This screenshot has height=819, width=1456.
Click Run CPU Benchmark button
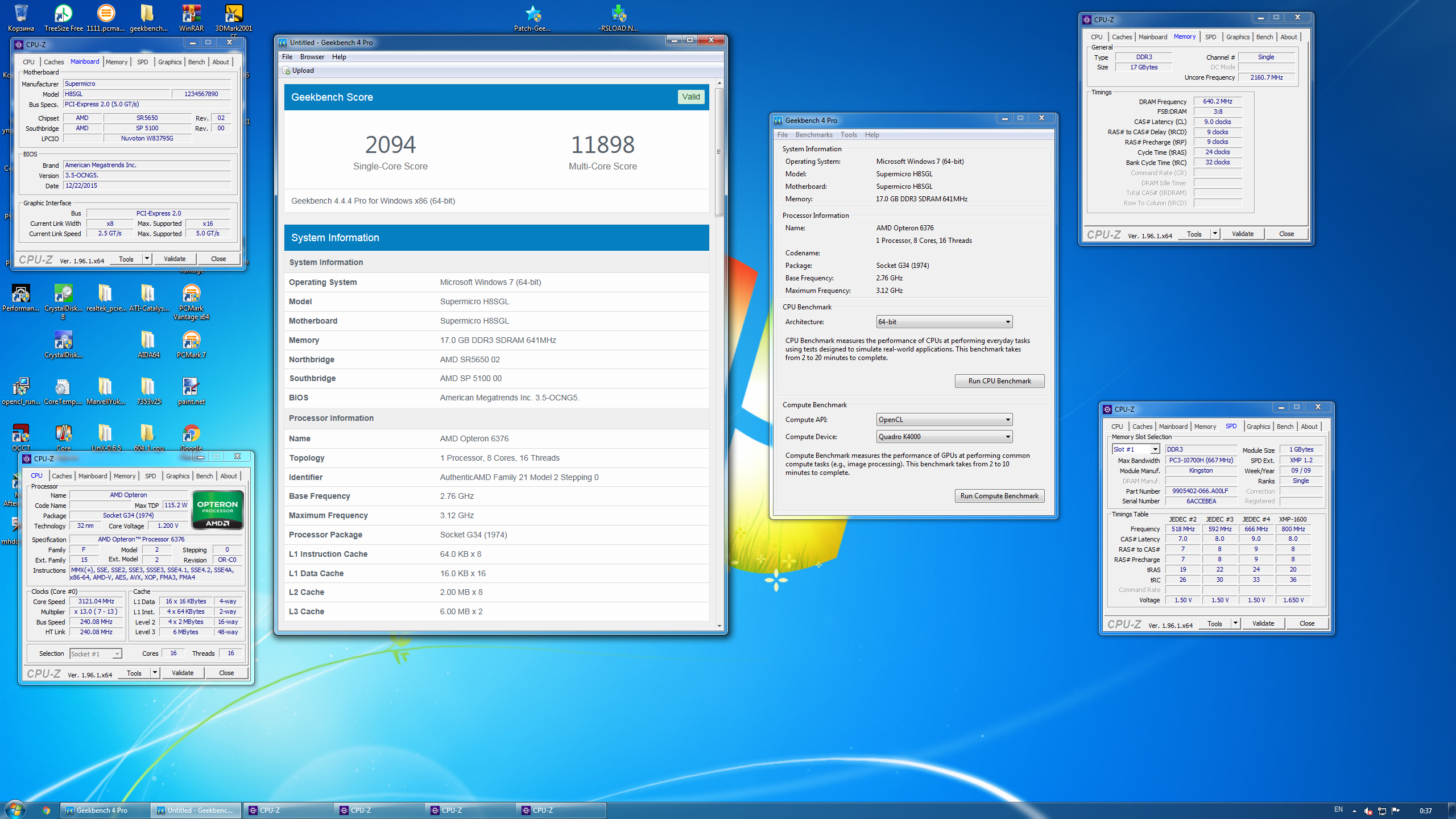pyautogui.click(x=999, y=381)
